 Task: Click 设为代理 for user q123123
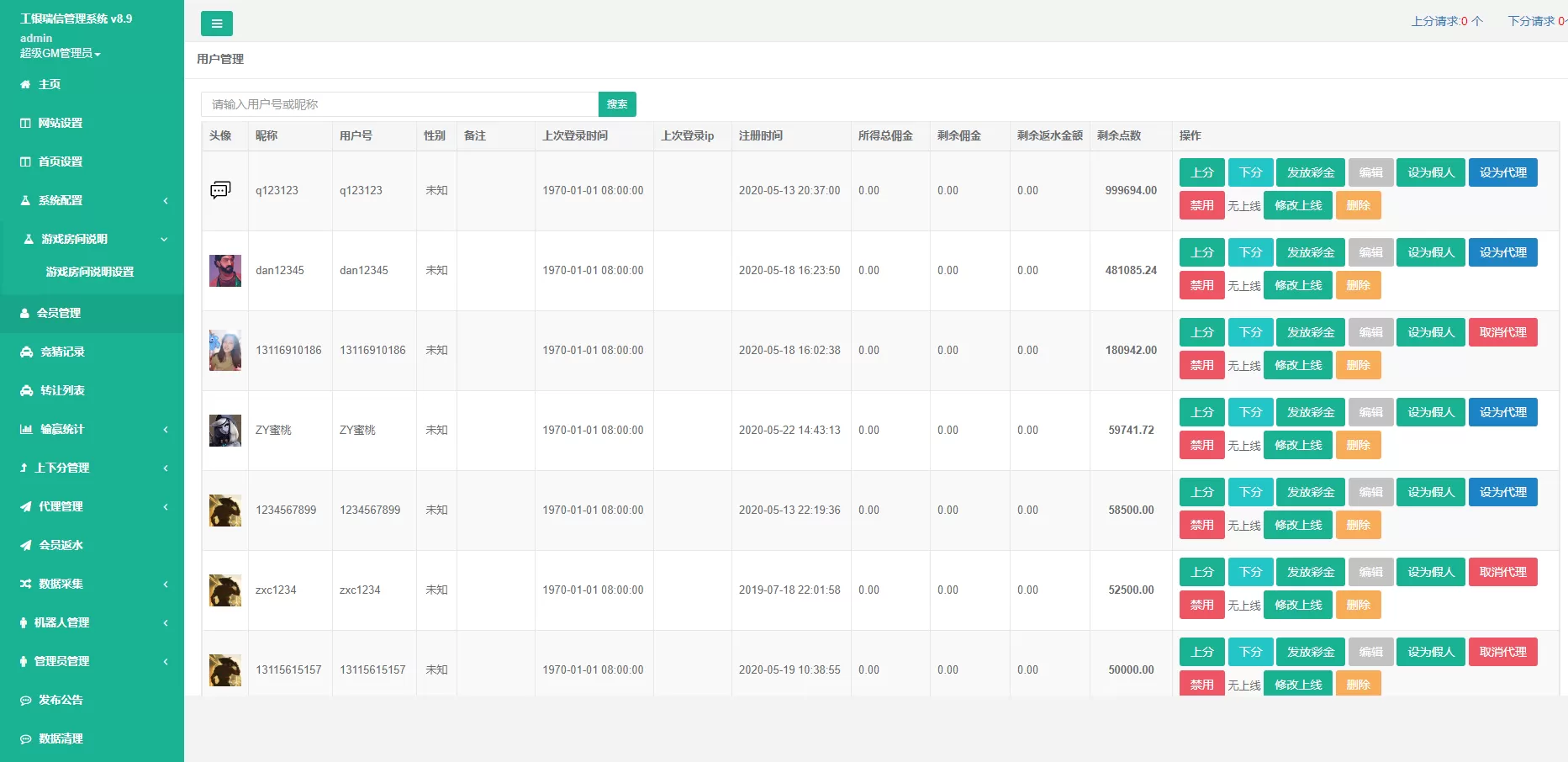1502,172
